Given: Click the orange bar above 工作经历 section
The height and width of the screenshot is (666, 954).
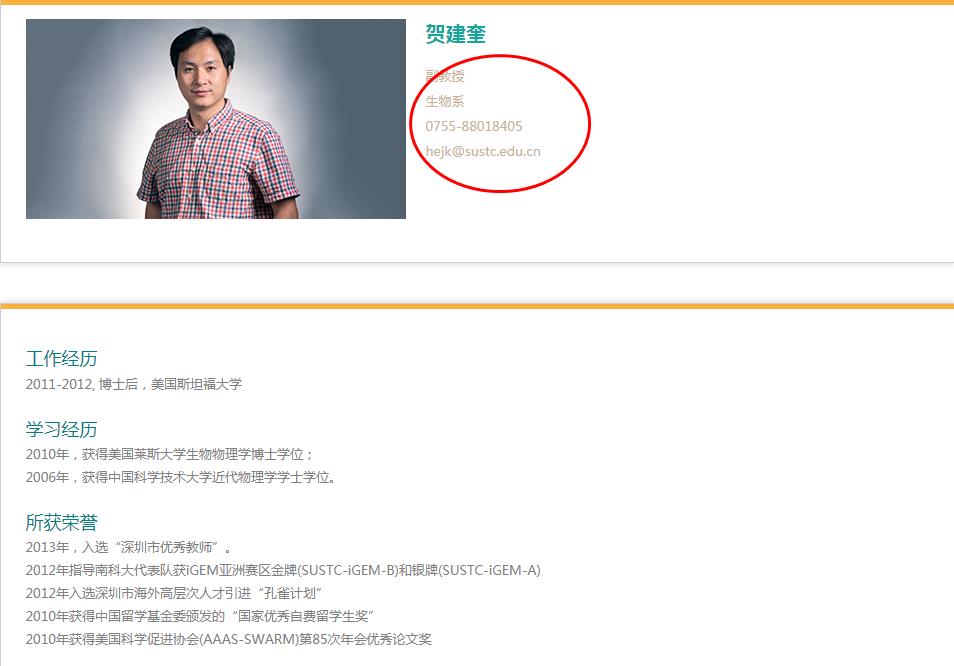Looking at the screenshot, I should pyautogui.click(x=477, y=306).
